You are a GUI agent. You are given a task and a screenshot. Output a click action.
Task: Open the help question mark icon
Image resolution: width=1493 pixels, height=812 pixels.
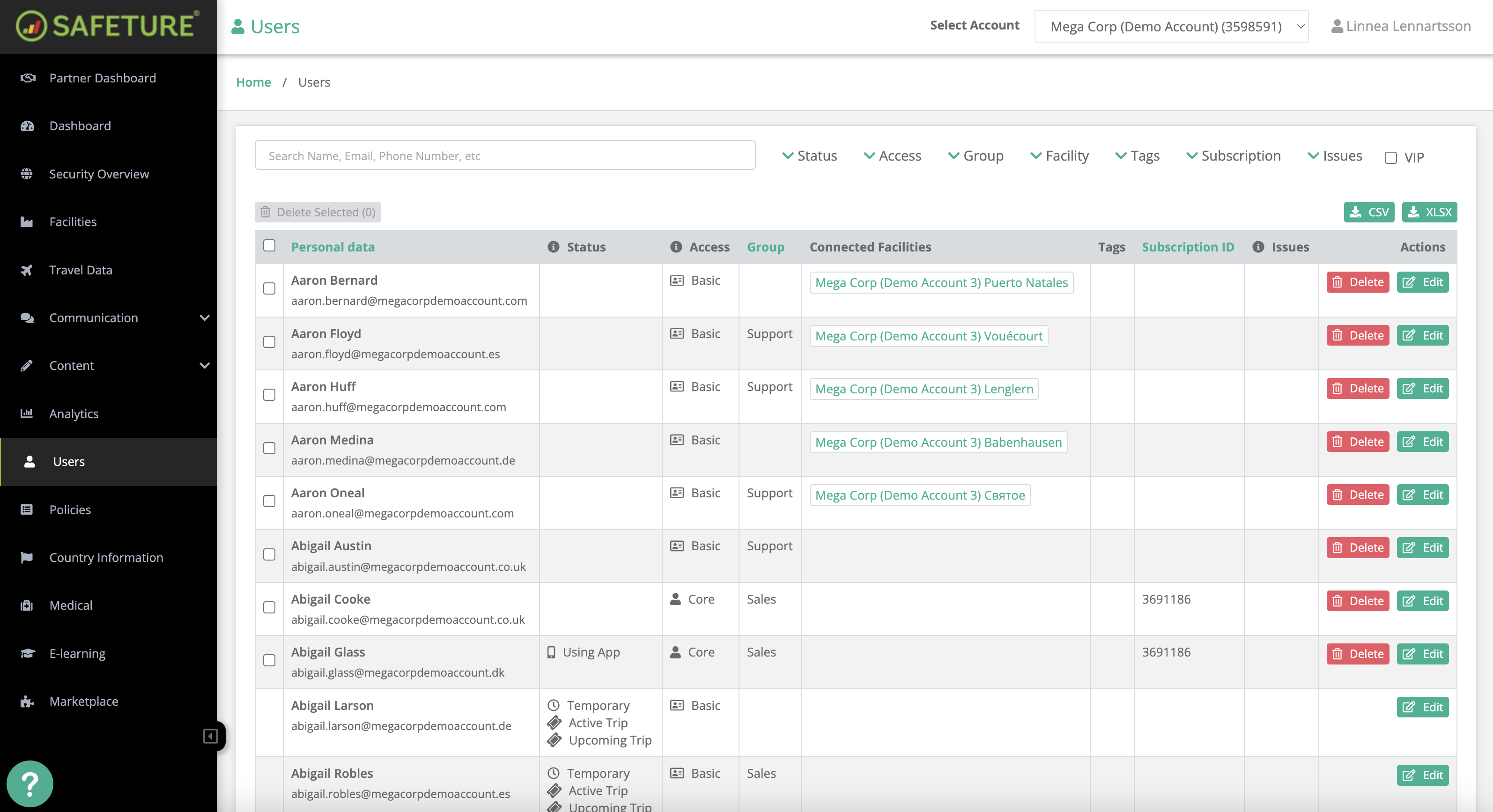(x=29, y=783)
